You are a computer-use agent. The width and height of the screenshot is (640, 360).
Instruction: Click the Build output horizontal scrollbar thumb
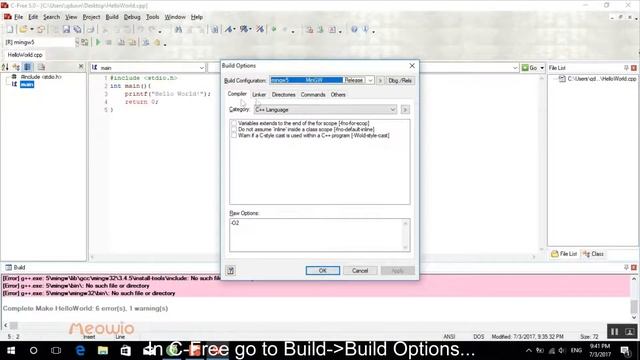click(x=13, y=325)
